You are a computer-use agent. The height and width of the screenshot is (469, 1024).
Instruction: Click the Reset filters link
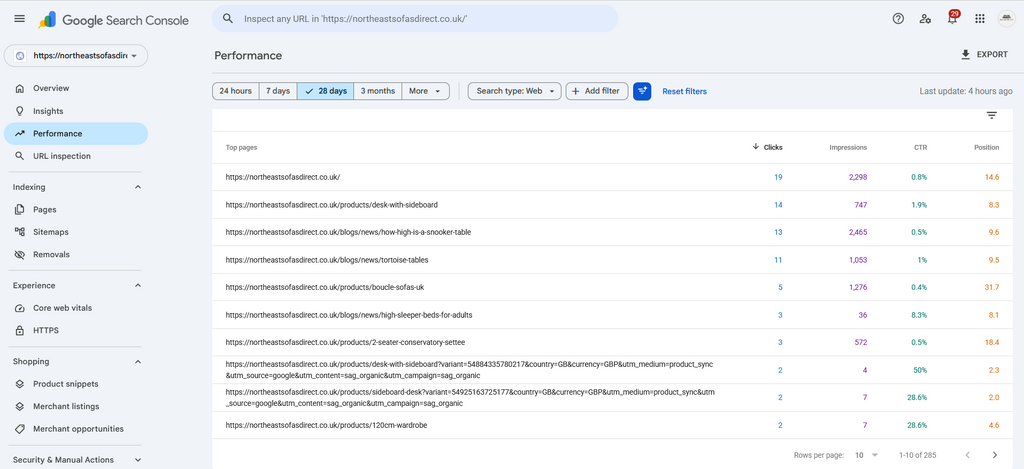[x=684, y=91]
